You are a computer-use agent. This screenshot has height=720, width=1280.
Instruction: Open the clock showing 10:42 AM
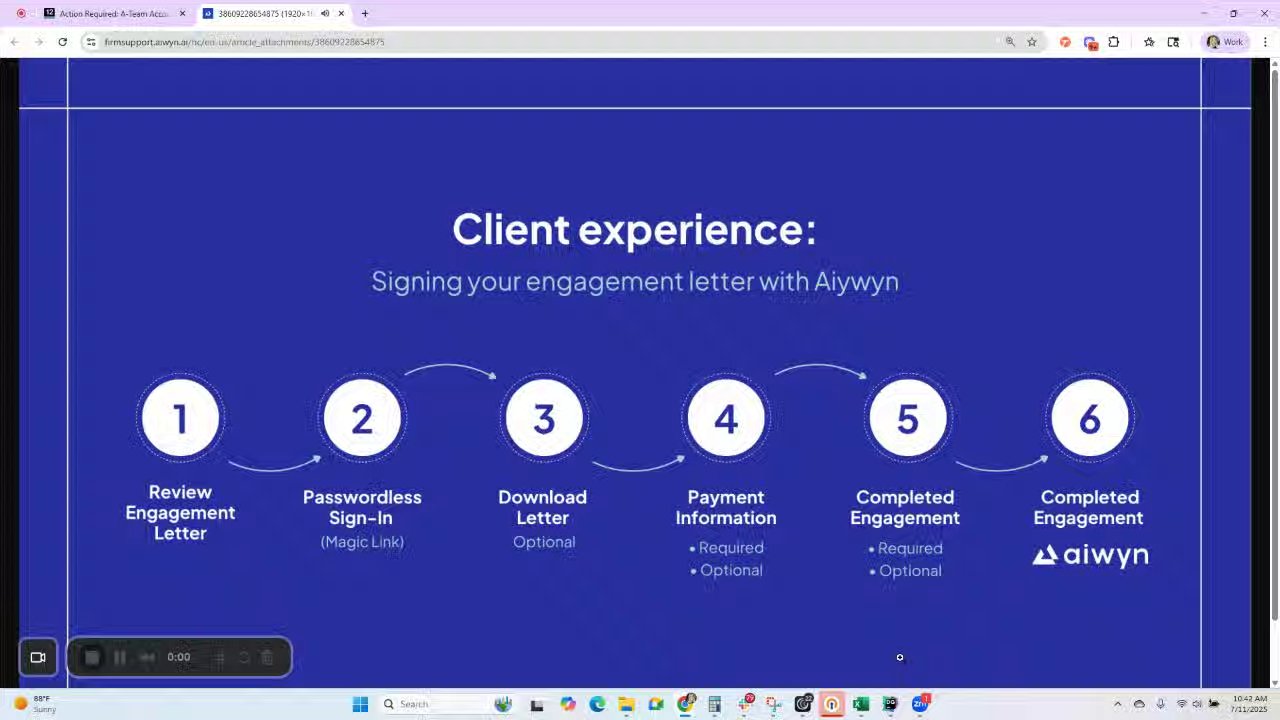coord(1250,704)
